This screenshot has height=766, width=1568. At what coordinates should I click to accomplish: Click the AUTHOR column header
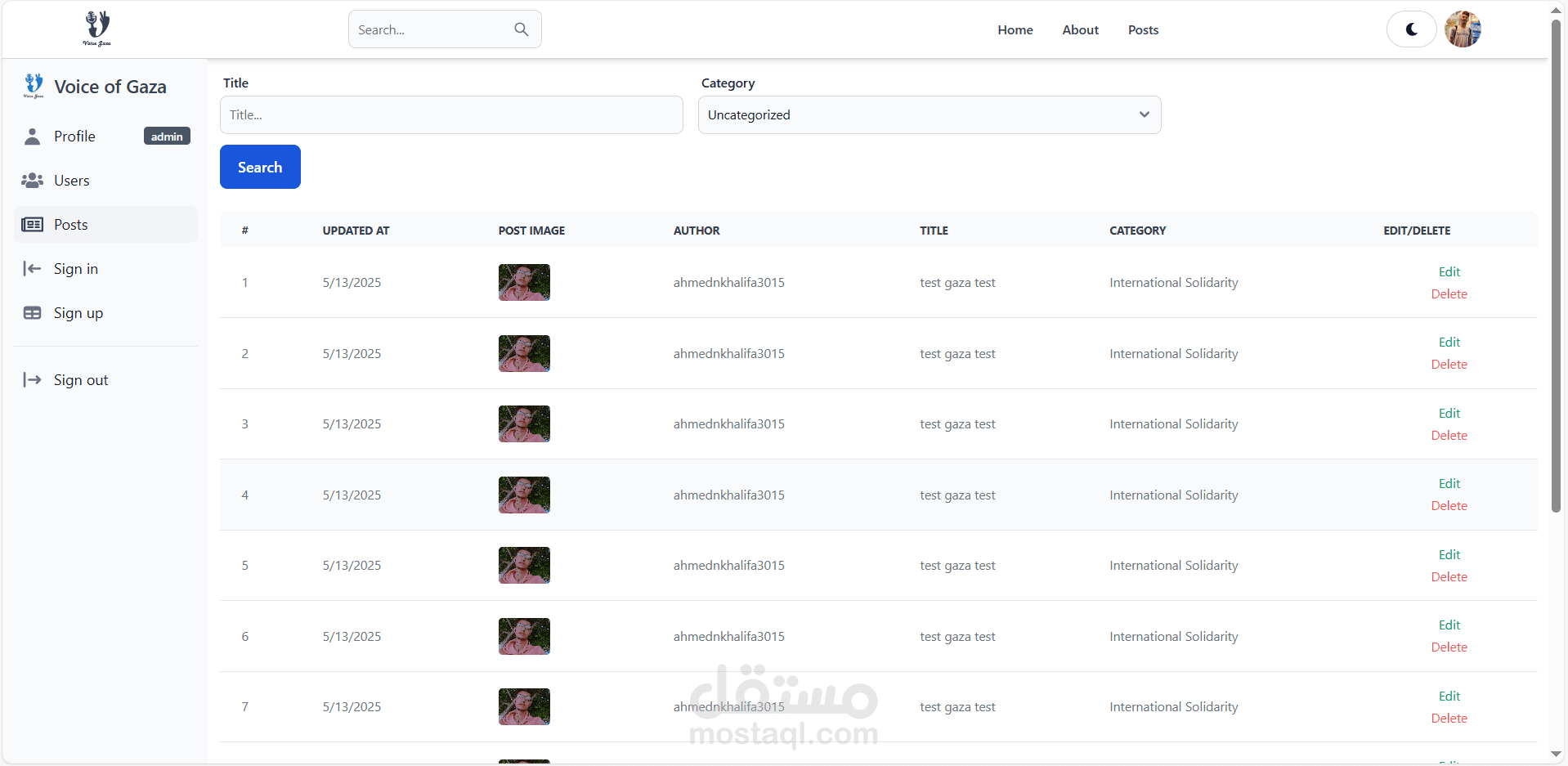pos(697,231)
